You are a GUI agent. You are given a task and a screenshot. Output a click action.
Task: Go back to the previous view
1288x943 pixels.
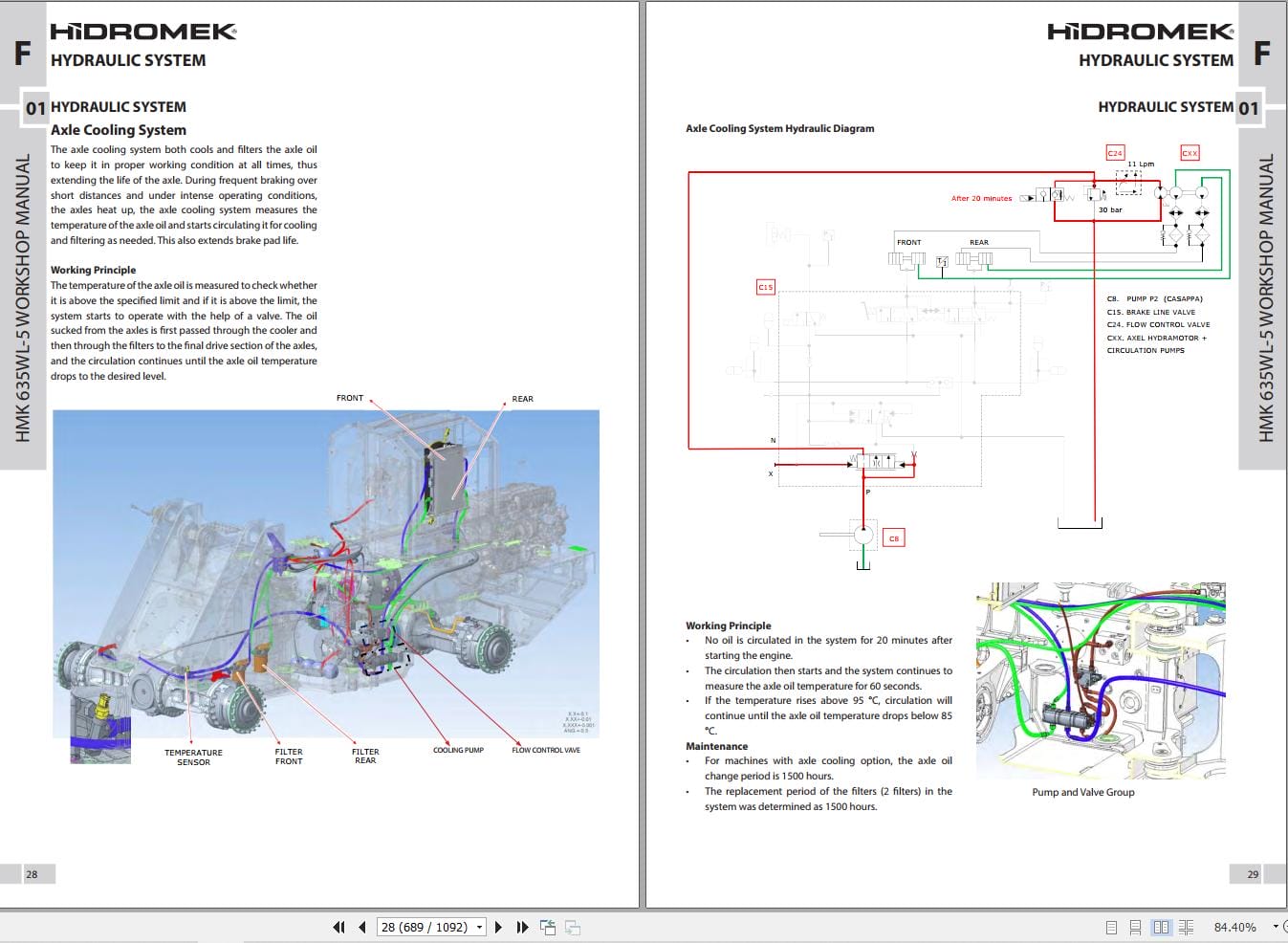[548, 927]
